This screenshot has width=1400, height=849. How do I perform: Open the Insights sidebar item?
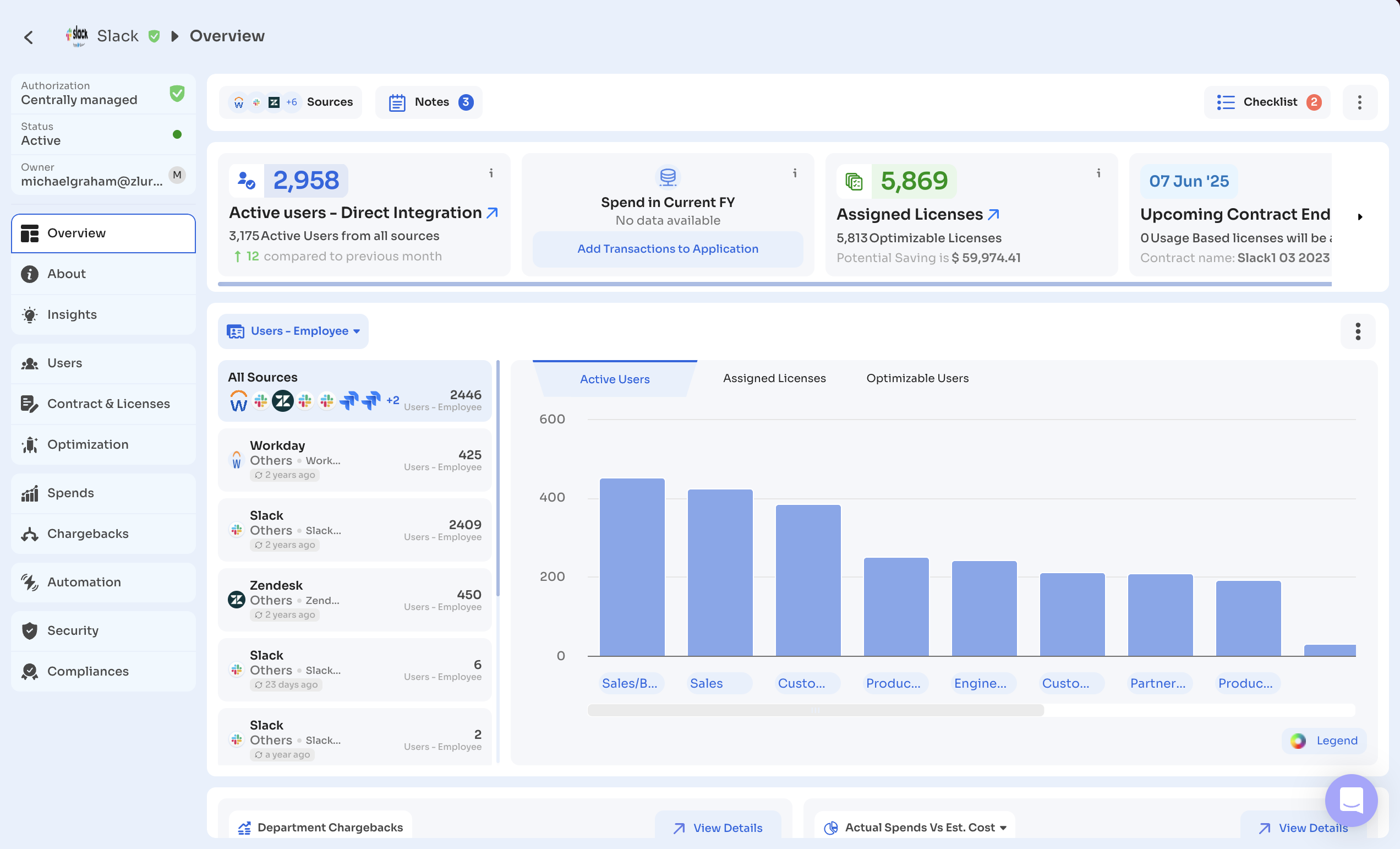pos(103,314)
